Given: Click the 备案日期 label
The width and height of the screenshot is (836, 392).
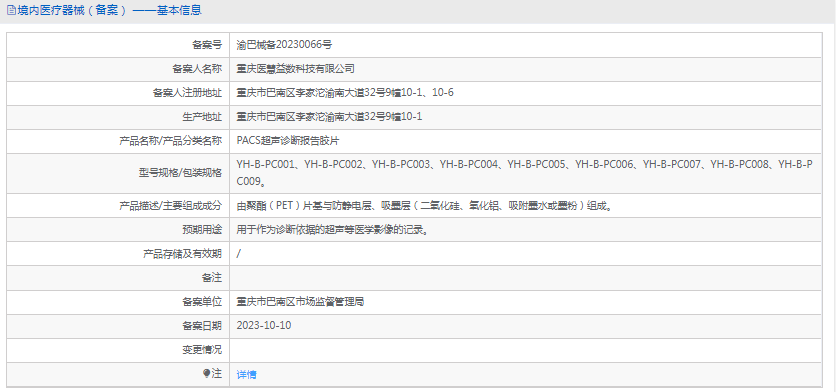Looking at the screenshot, I should coord(202,326).
